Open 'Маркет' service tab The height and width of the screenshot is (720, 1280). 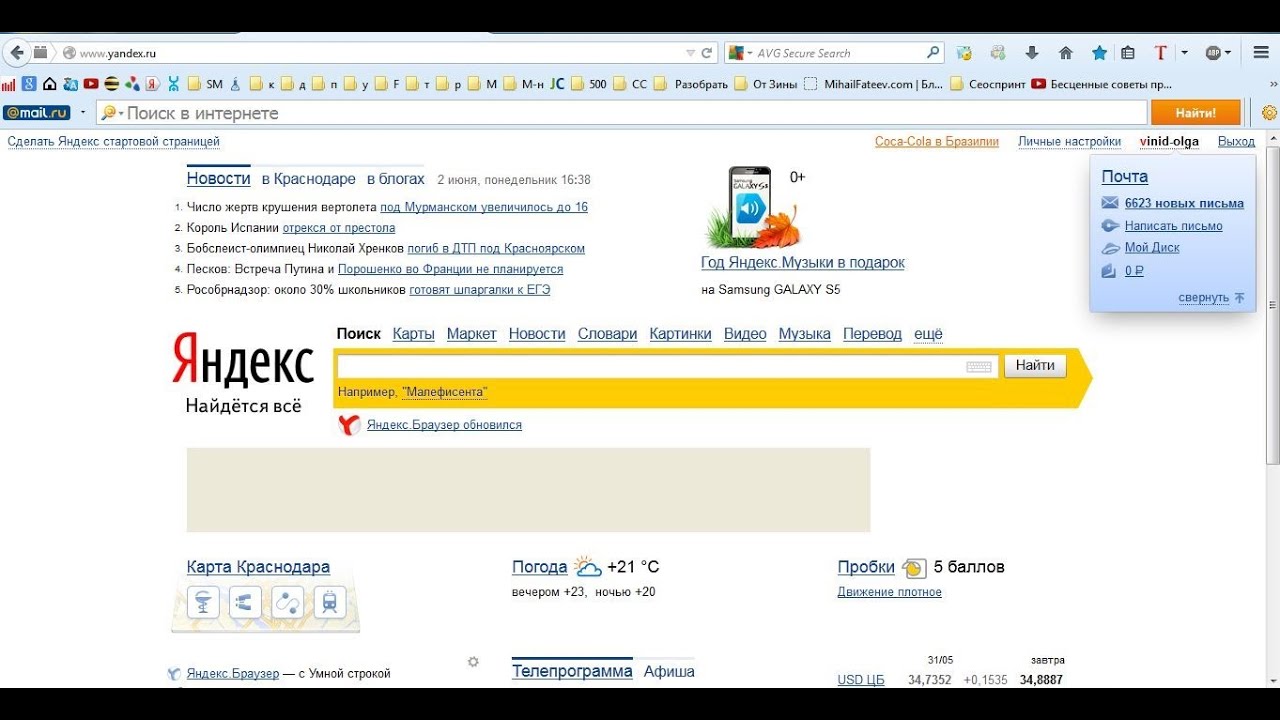click(472, 334)
